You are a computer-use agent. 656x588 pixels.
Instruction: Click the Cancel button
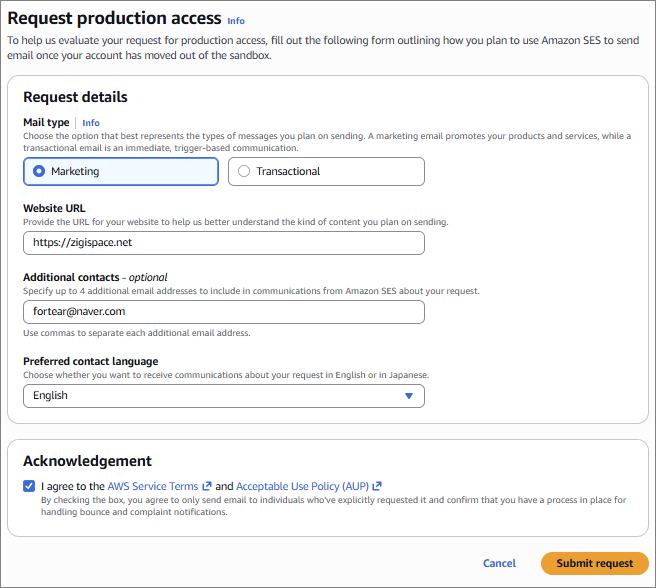click(499, 563)
